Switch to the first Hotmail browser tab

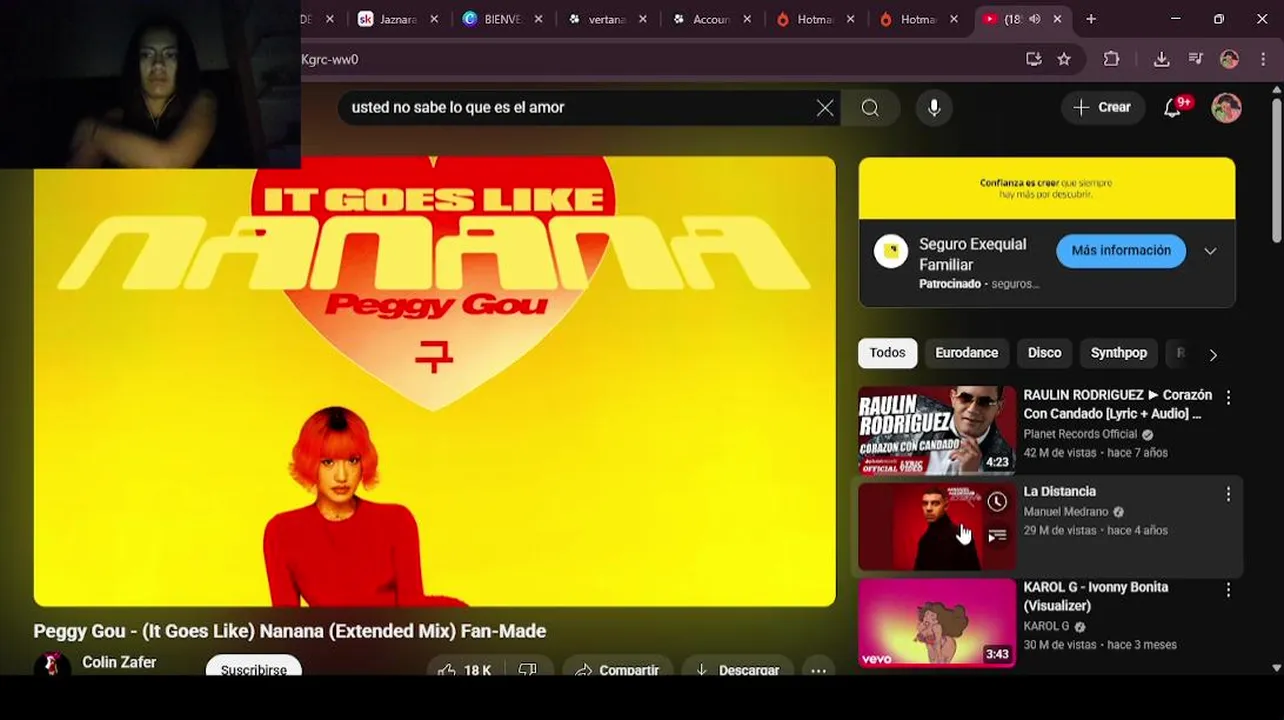pyautogui.click(x=813, y=19)
